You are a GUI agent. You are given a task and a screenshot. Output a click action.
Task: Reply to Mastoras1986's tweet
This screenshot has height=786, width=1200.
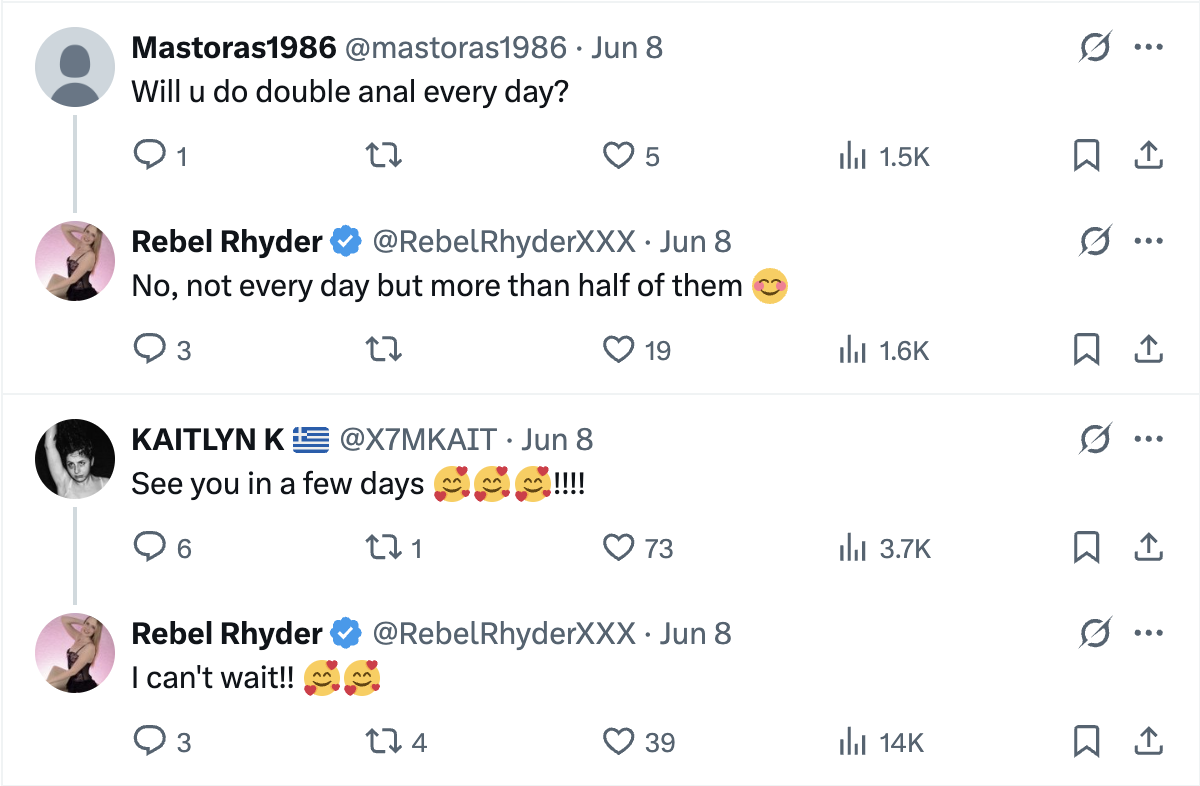click(x=149, y=156)
